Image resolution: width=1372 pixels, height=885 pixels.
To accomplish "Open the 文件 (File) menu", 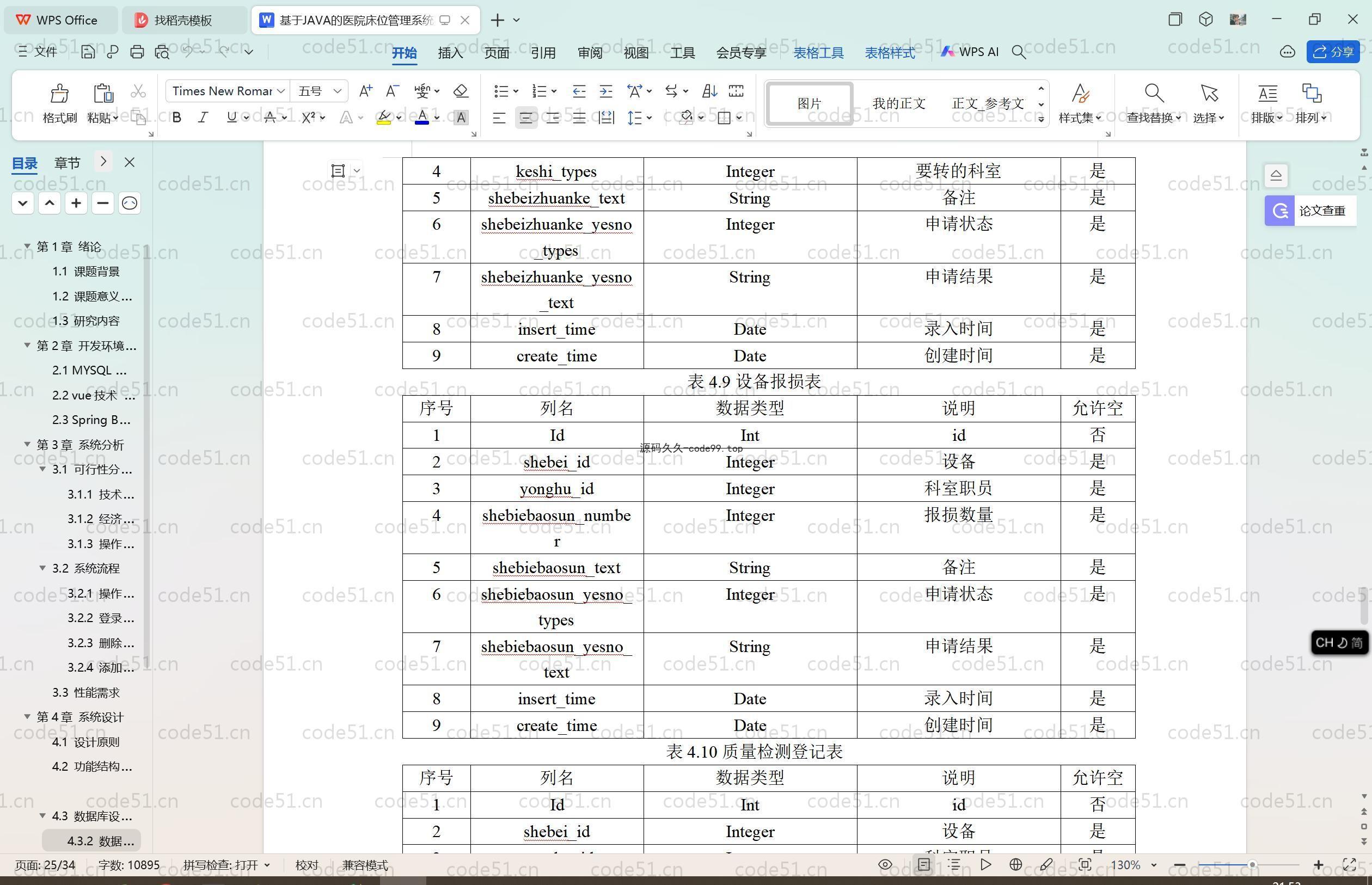I will tap(38, 52).
